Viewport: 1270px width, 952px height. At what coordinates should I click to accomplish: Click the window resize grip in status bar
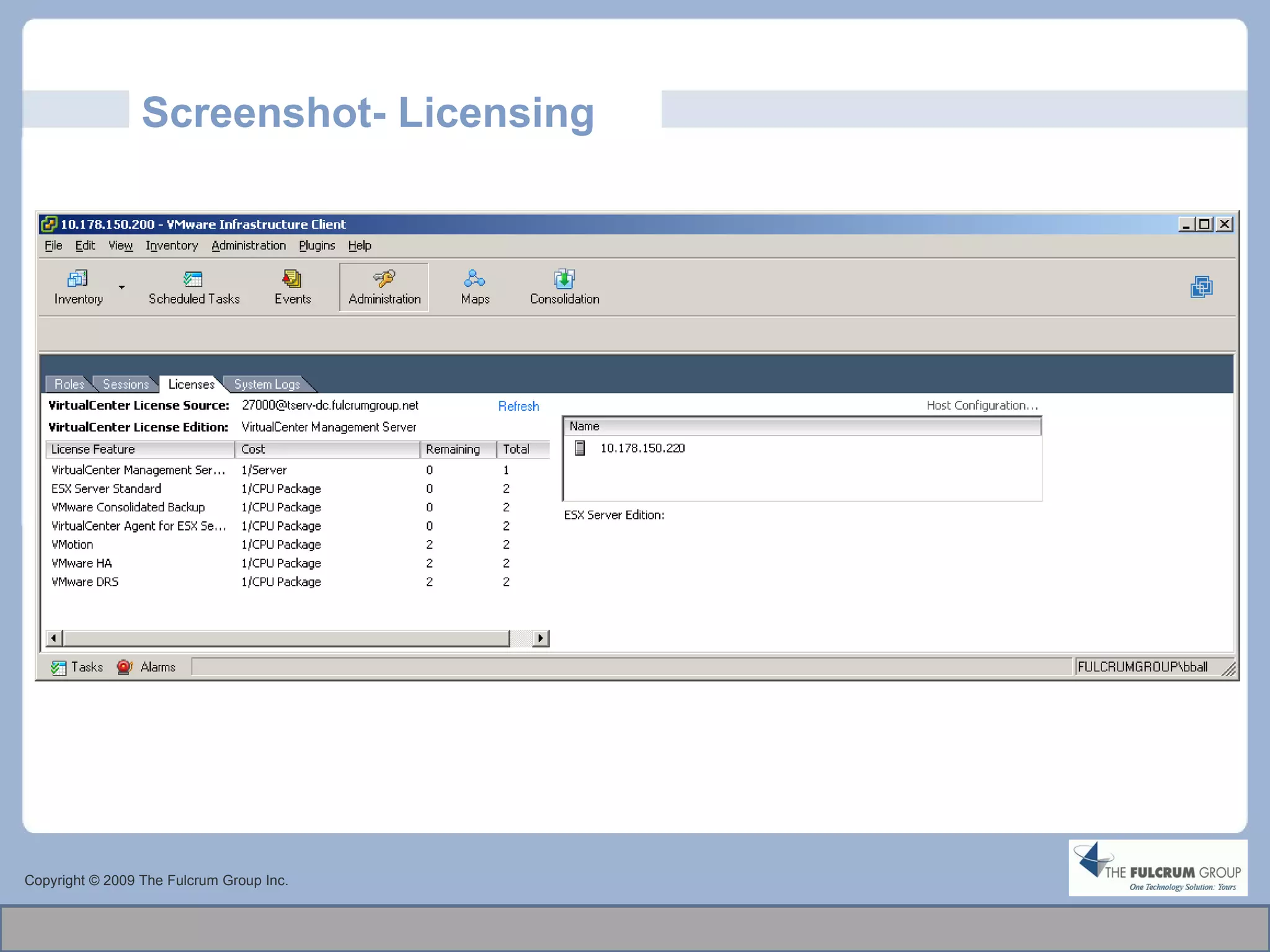[1228, 669]
